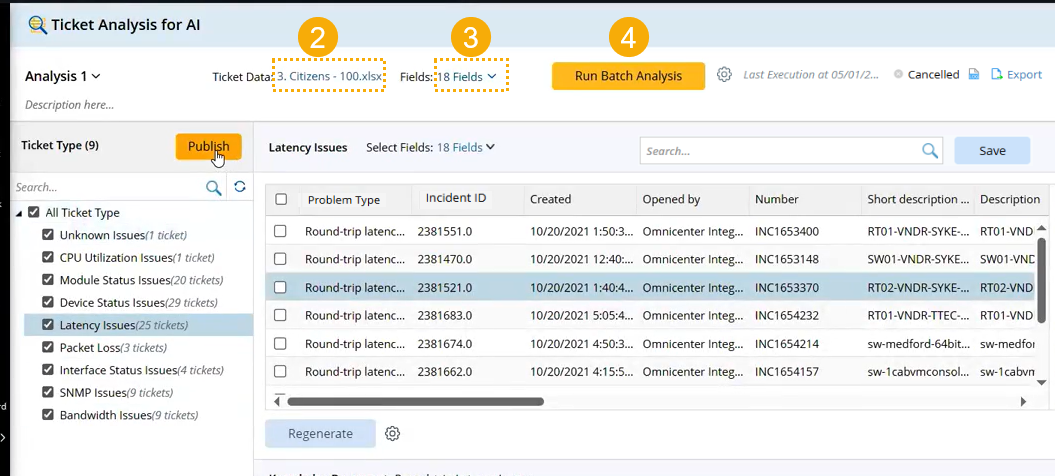Click the Description here field
This screenshot has height=476, width=1055.
tap(69, 105)
